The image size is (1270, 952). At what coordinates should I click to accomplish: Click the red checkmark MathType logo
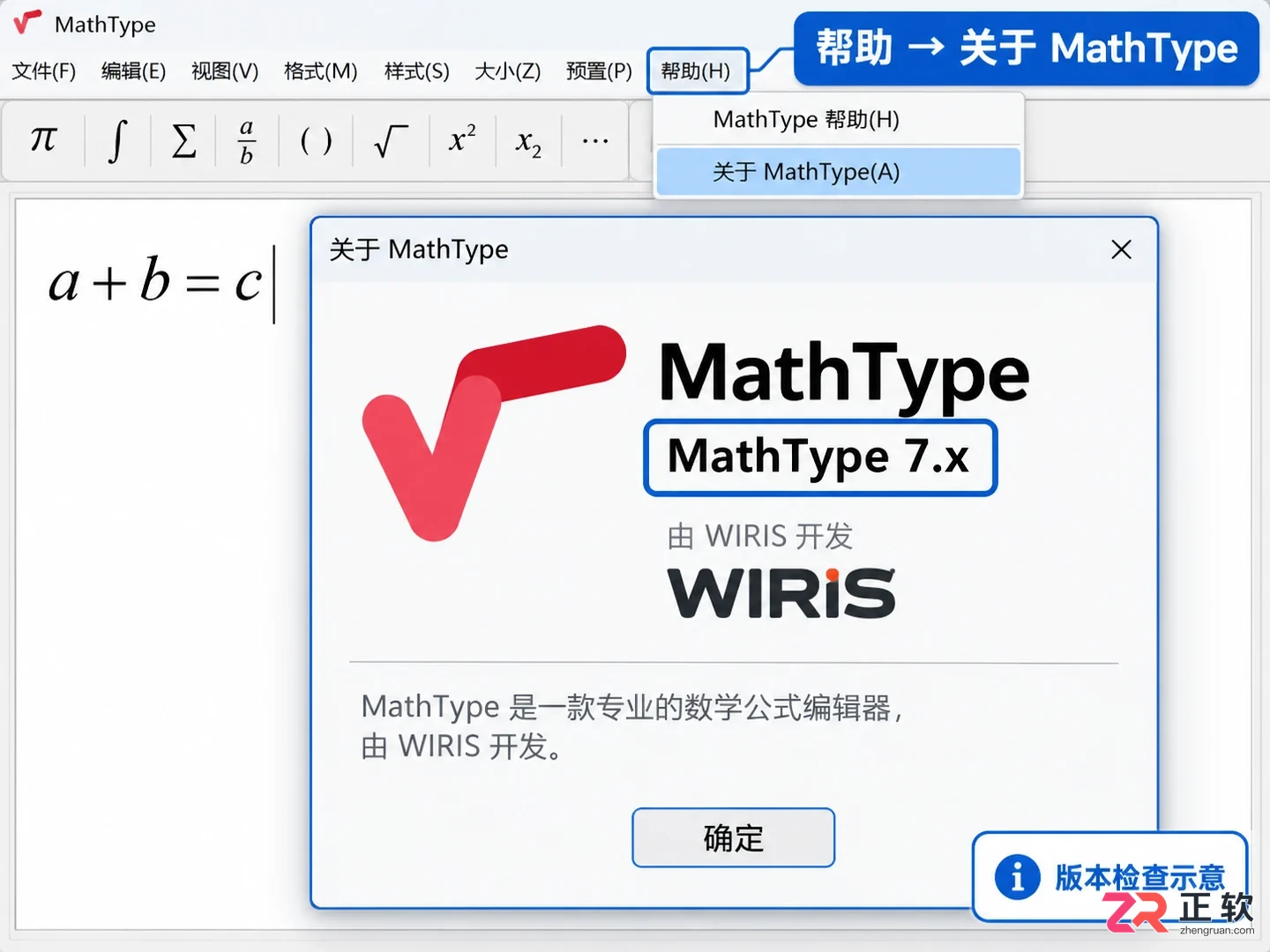494,432
